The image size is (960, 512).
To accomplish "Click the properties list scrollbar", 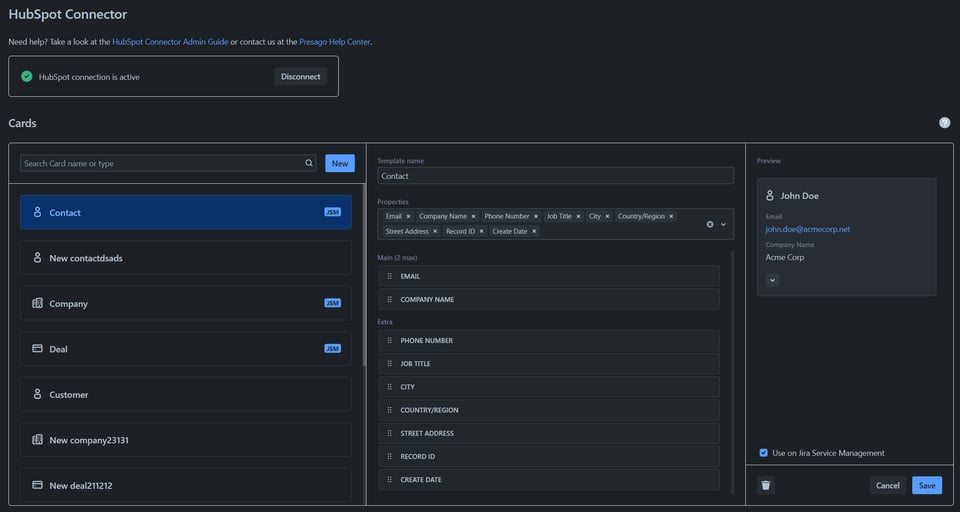I will 732,371.
